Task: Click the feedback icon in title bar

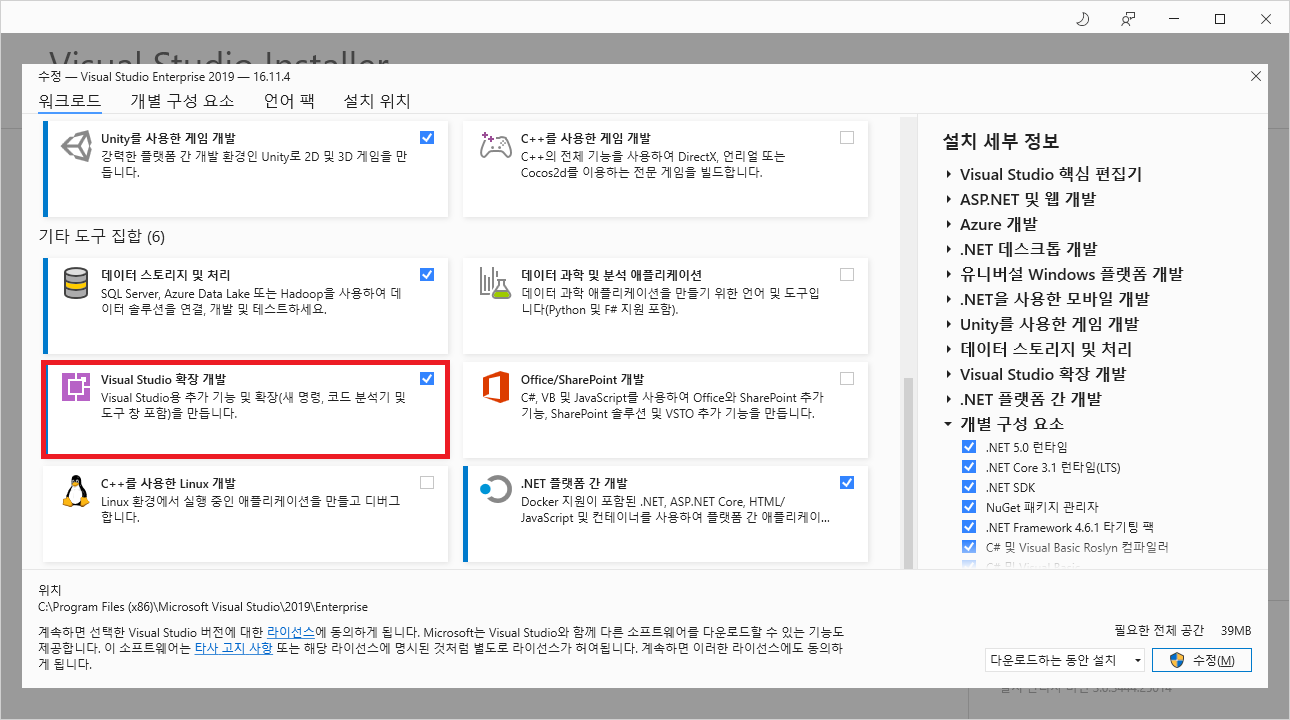Action: (x=1128, y=19)
